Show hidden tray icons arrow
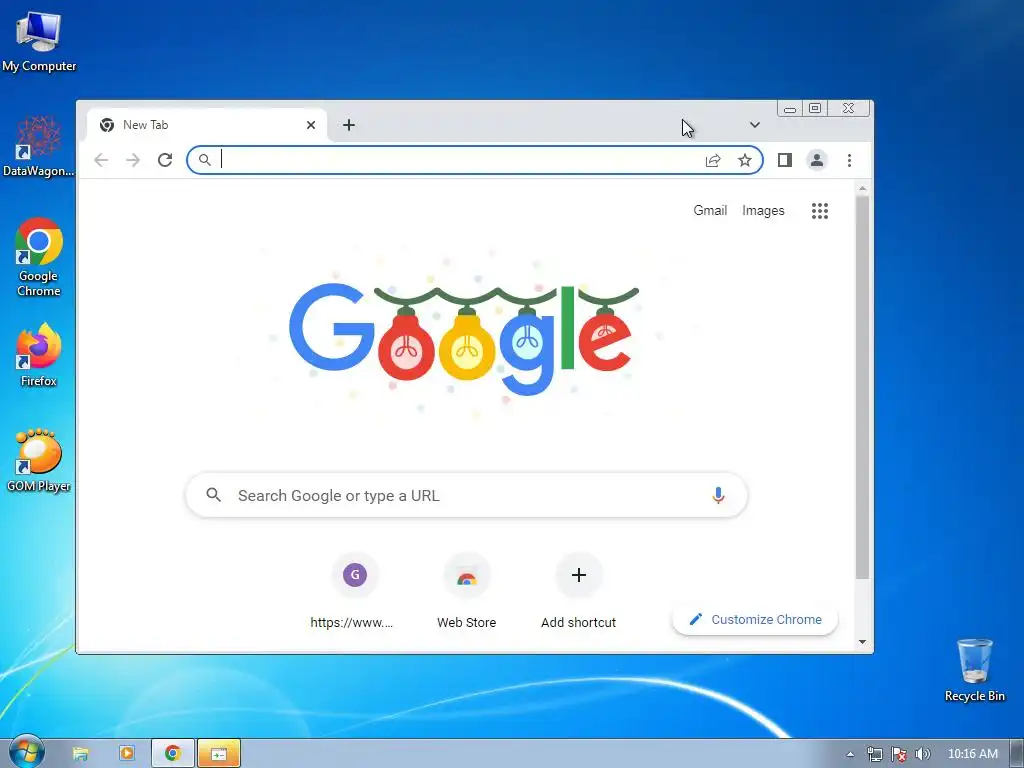The width and height of the screenshot is (1024, 768). tap(850, 754)
